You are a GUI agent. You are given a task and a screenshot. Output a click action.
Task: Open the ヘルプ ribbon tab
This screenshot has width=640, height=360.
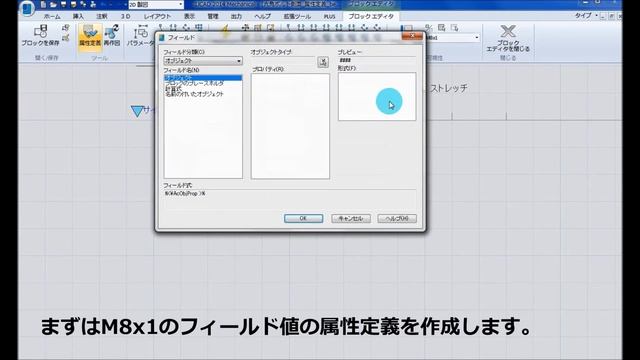tap(262, 16)
